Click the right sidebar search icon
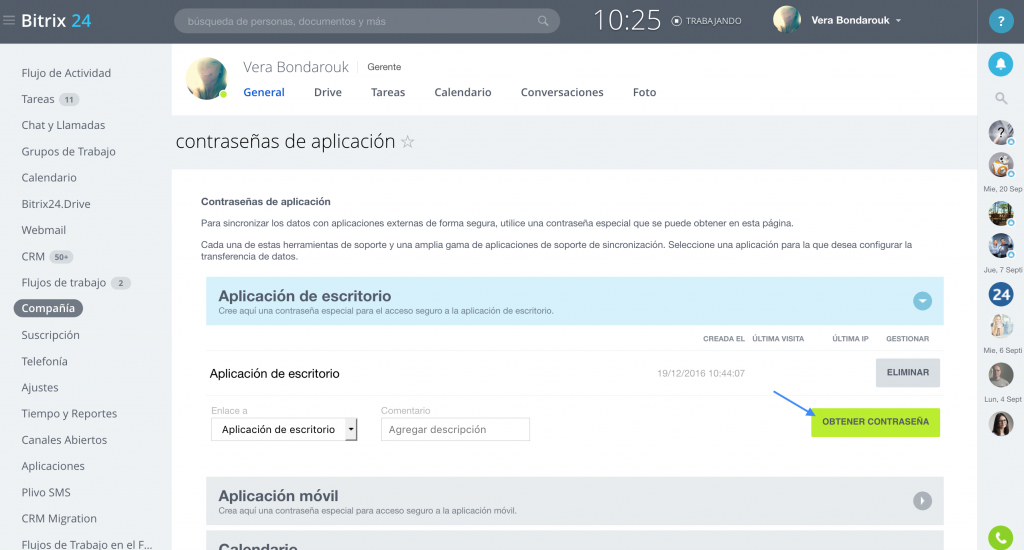 [1000, 99]
